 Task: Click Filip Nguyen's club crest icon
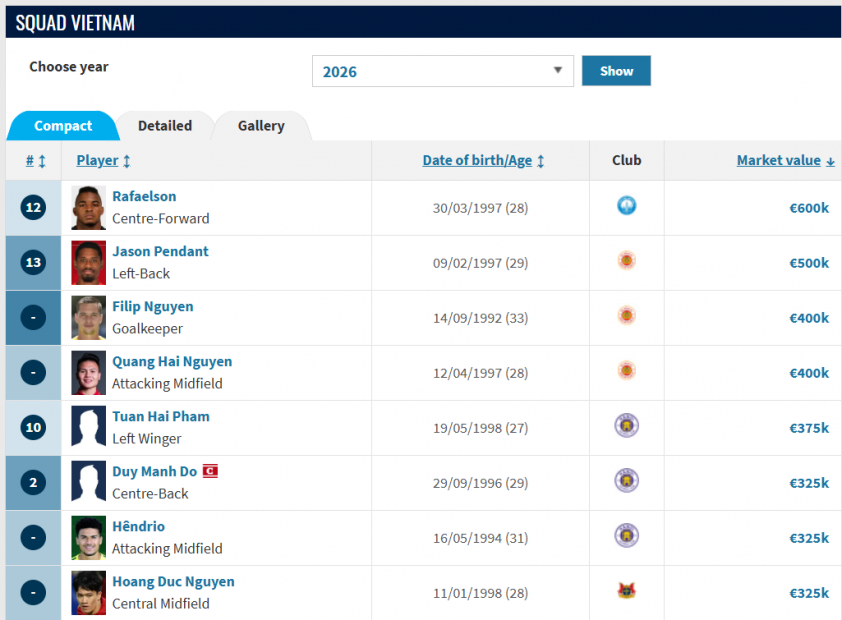click(627, 316)
